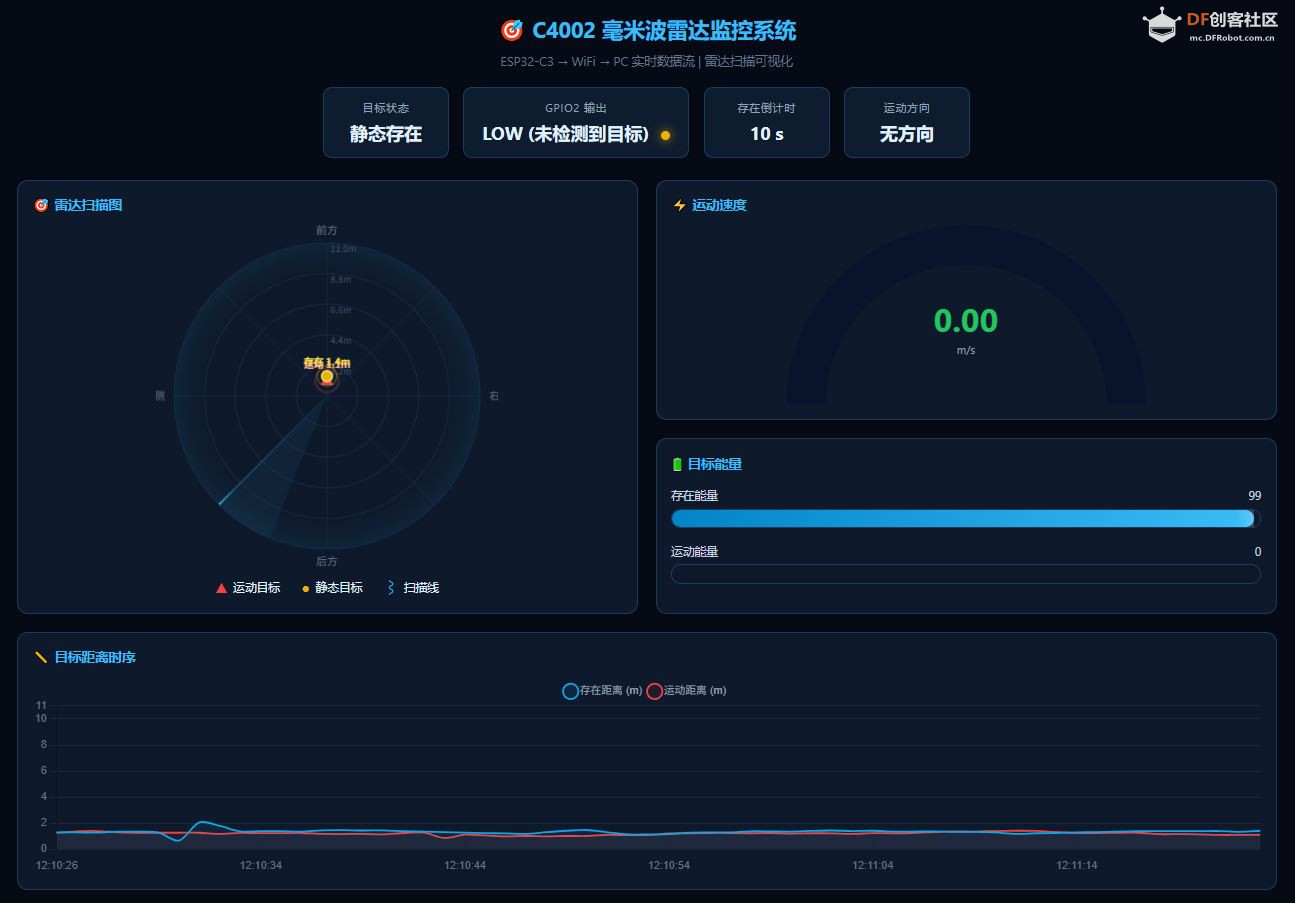1295x903 pixels.
Task: Click the 雷达扫描图 panel heading
Action: coord(88,205)
